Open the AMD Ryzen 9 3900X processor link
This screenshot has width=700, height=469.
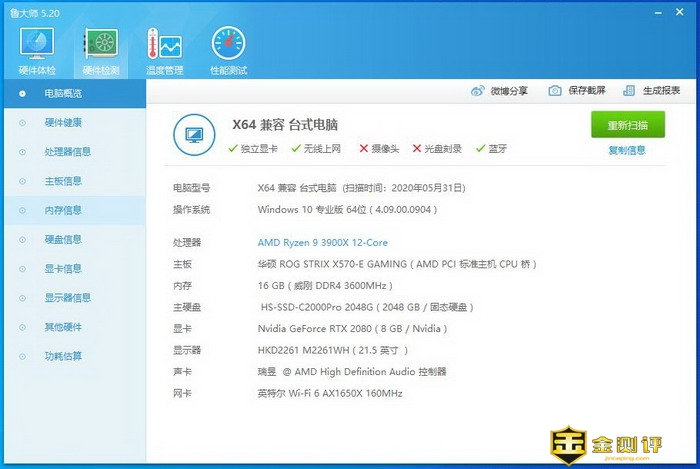(x=322, y=243)
